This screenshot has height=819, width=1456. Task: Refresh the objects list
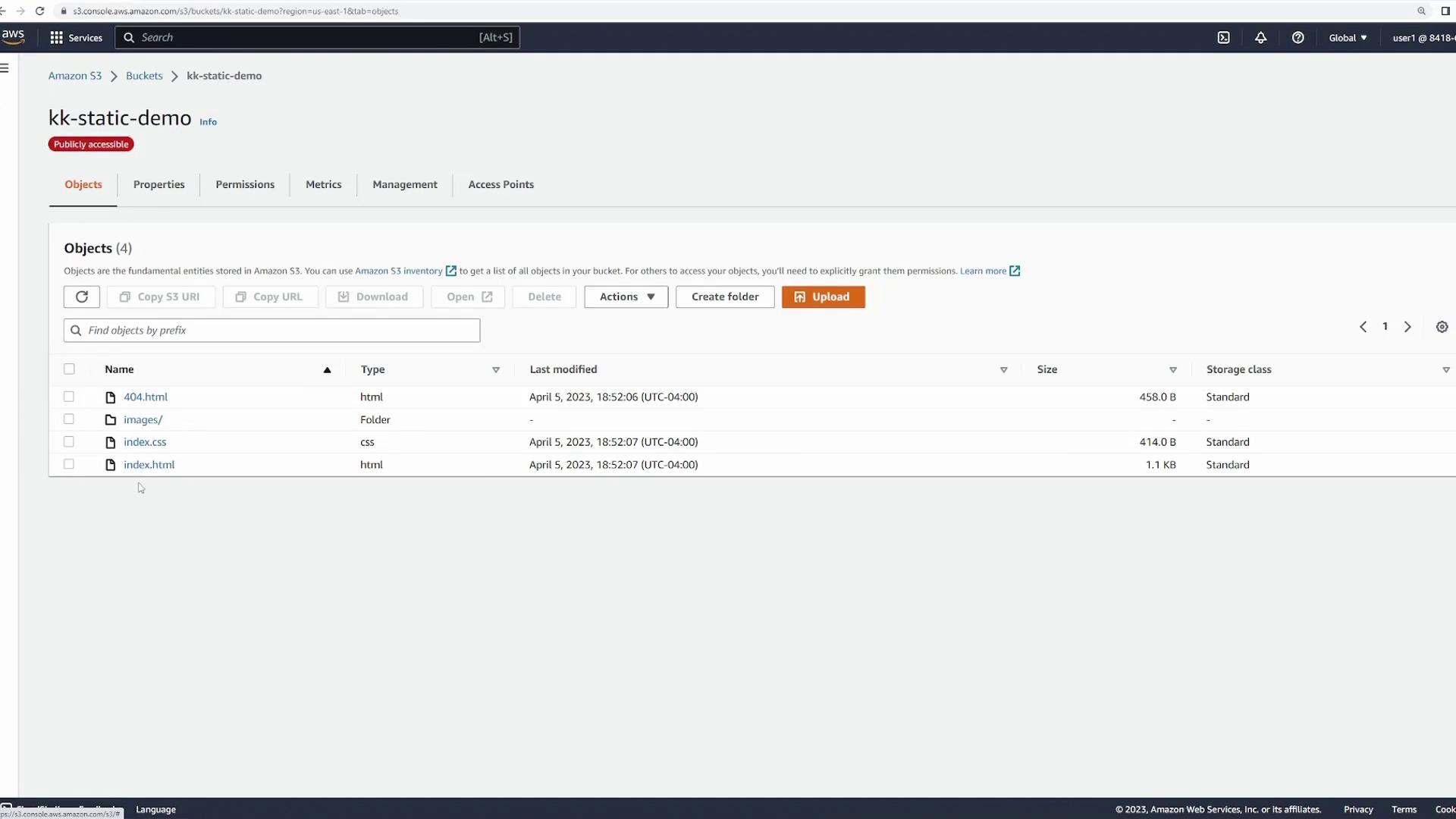[82, 297]
